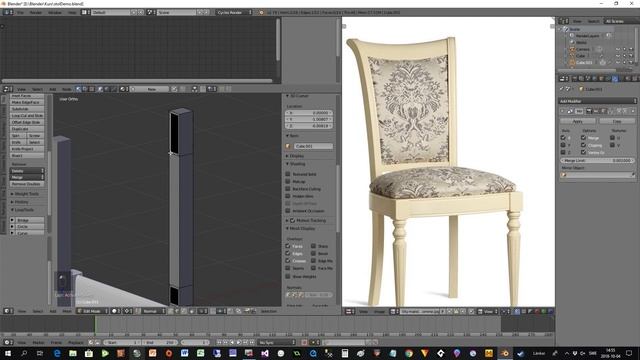
Task: Open the Render menu
Action: tap(36, 12)
